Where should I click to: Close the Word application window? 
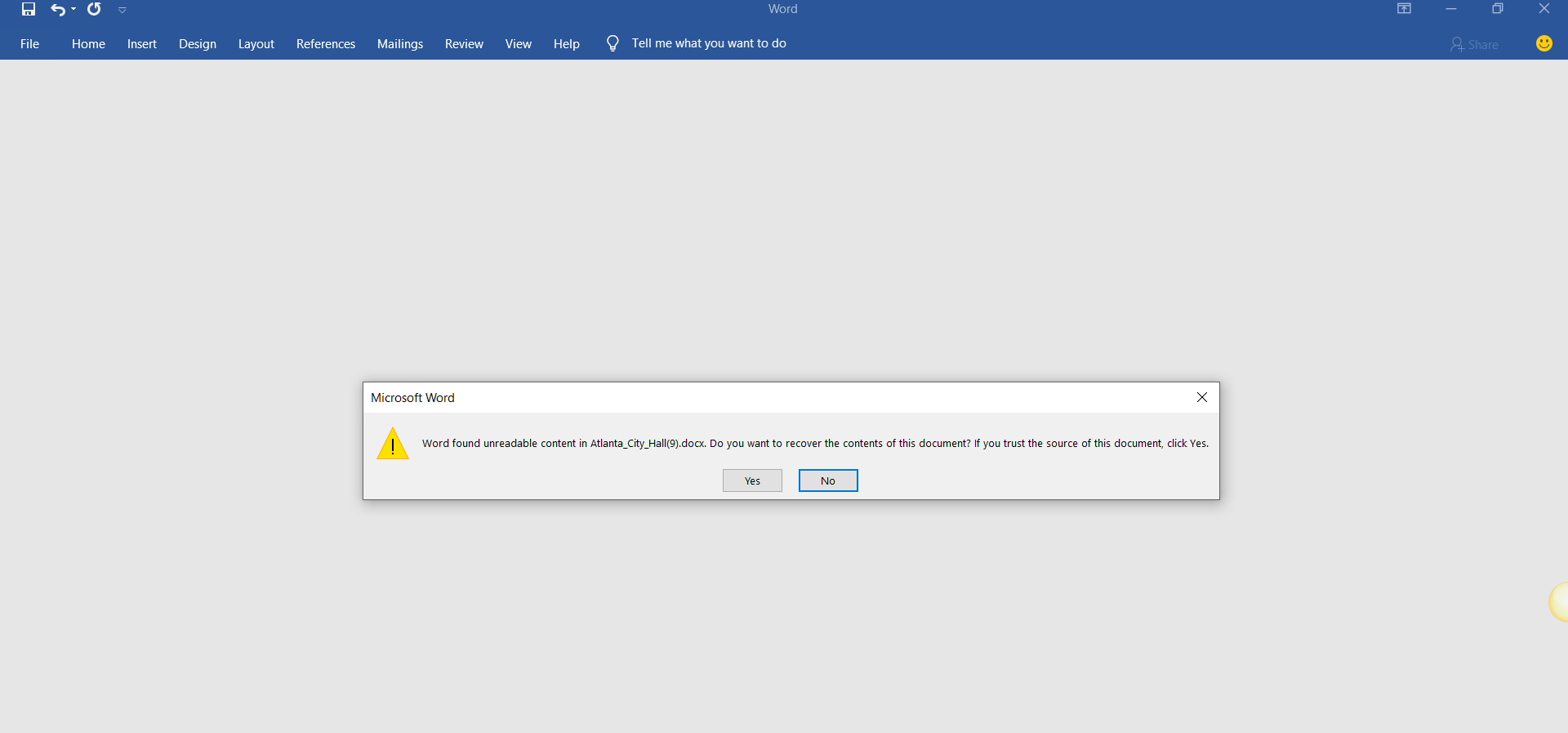coord(1544,9)
